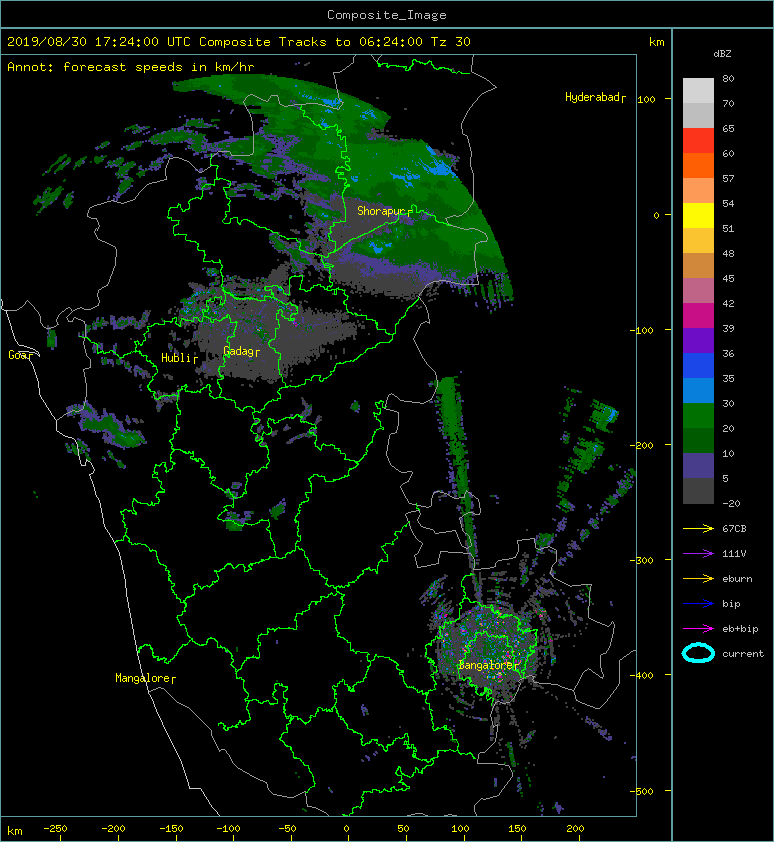Select the dark gray -20 to 5 swatch
Image resolution: width=774 pixels, height=842 pixels.
coord(698,490)
